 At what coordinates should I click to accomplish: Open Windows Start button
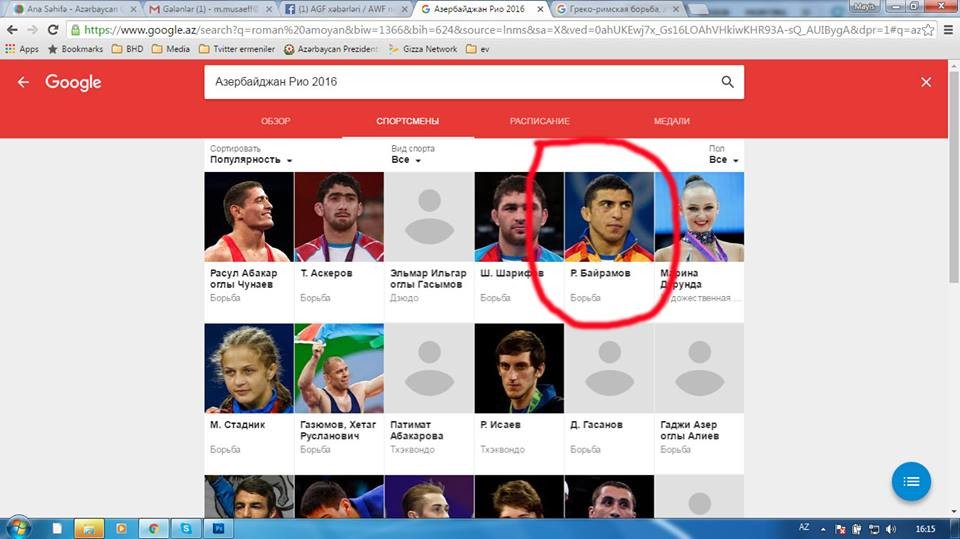17,528
